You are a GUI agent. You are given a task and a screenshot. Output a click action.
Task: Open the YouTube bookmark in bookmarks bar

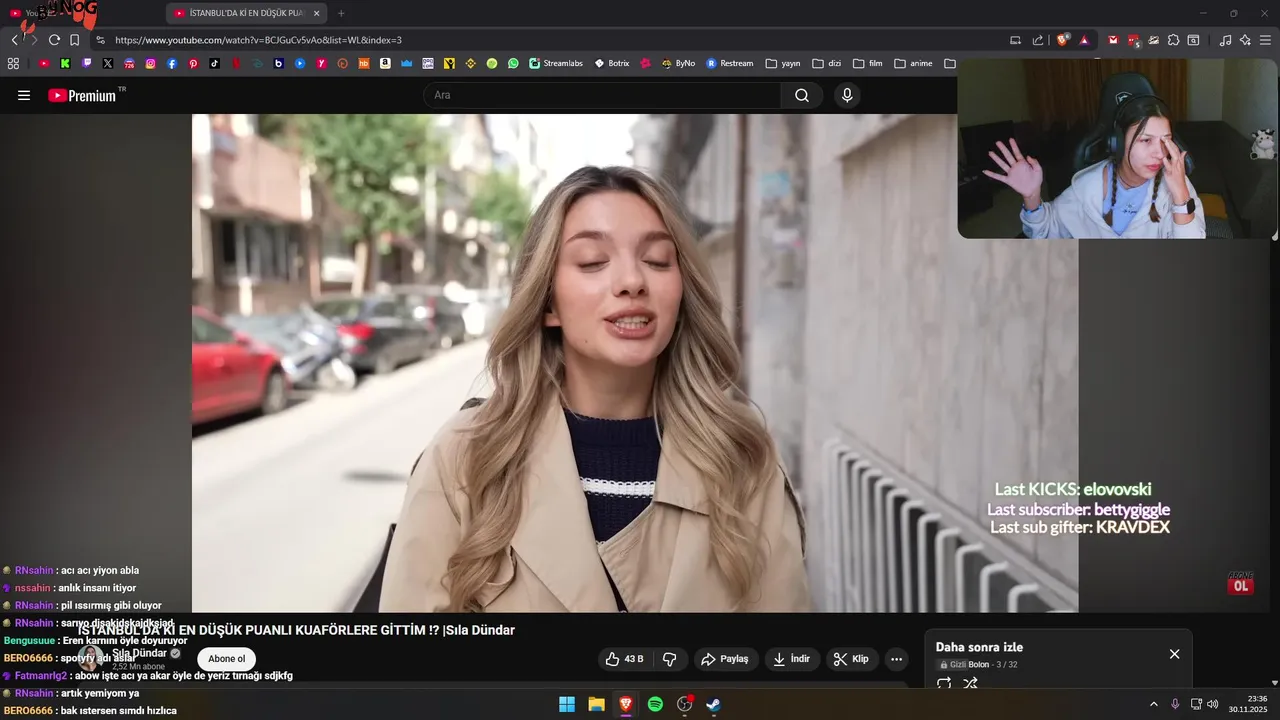coord(44,63)
